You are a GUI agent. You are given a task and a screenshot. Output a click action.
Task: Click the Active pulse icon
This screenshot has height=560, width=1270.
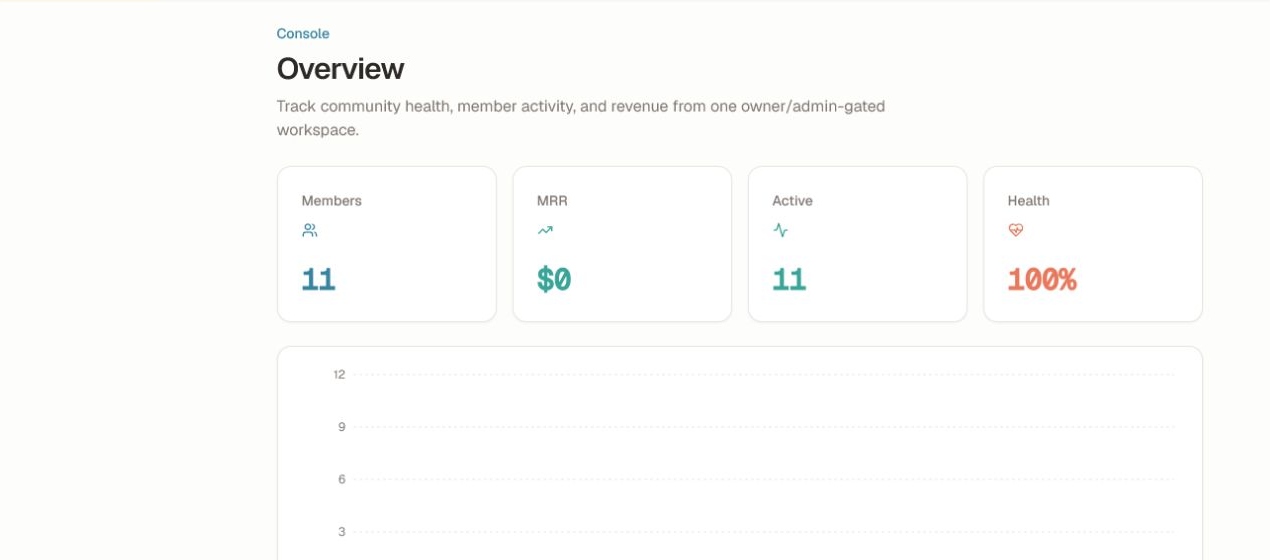coord(780,230)
